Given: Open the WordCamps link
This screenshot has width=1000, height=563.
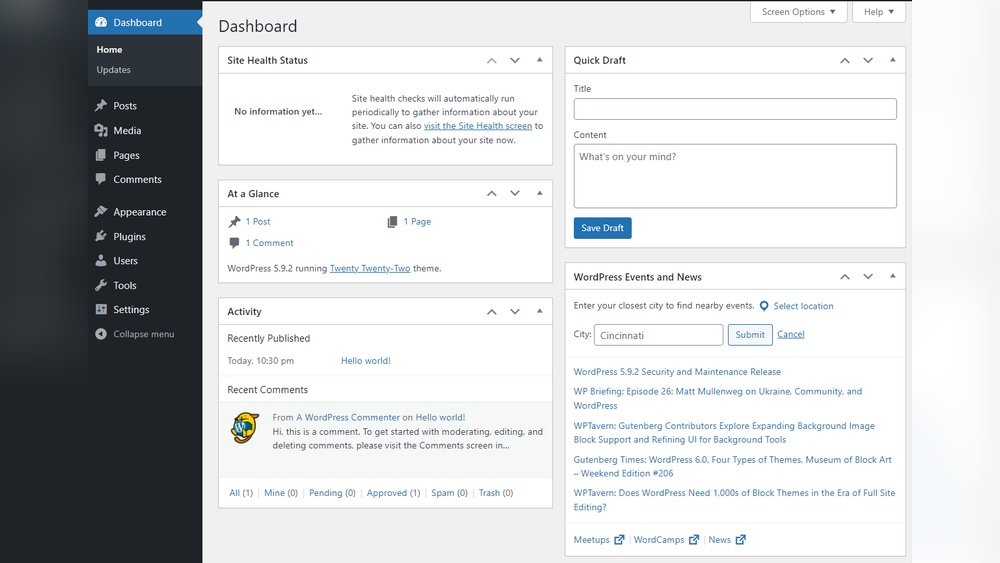Looking at the screenshot, I should coord(659,539).
